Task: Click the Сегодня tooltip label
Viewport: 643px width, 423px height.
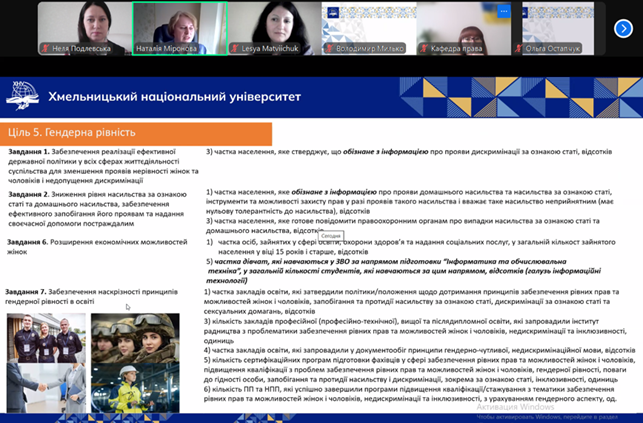Action: pos(331,236)
